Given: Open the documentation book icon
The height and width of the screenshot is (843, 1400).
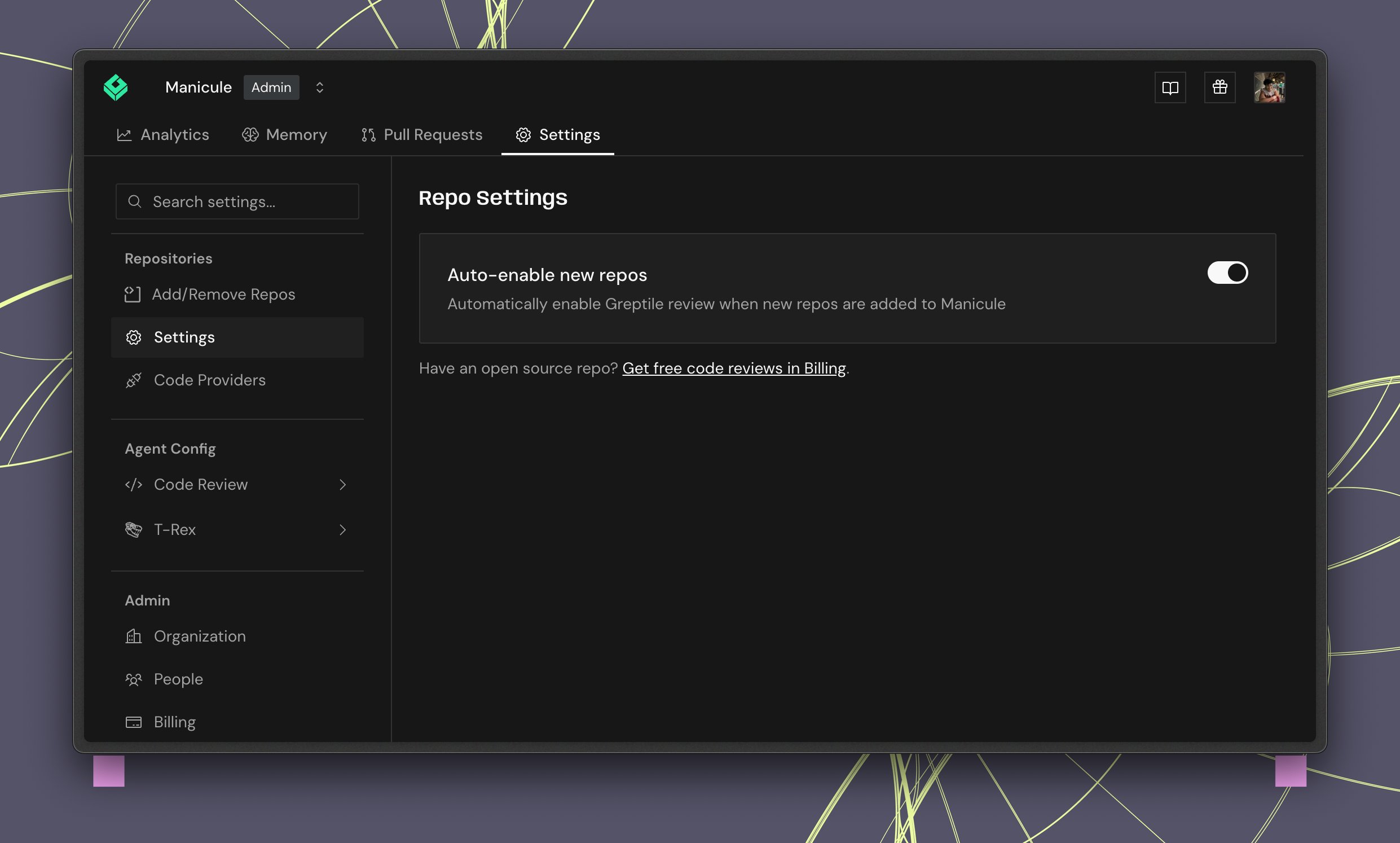Looking at the screenshot, I should pyautogui.click(x=1170, y=87).
